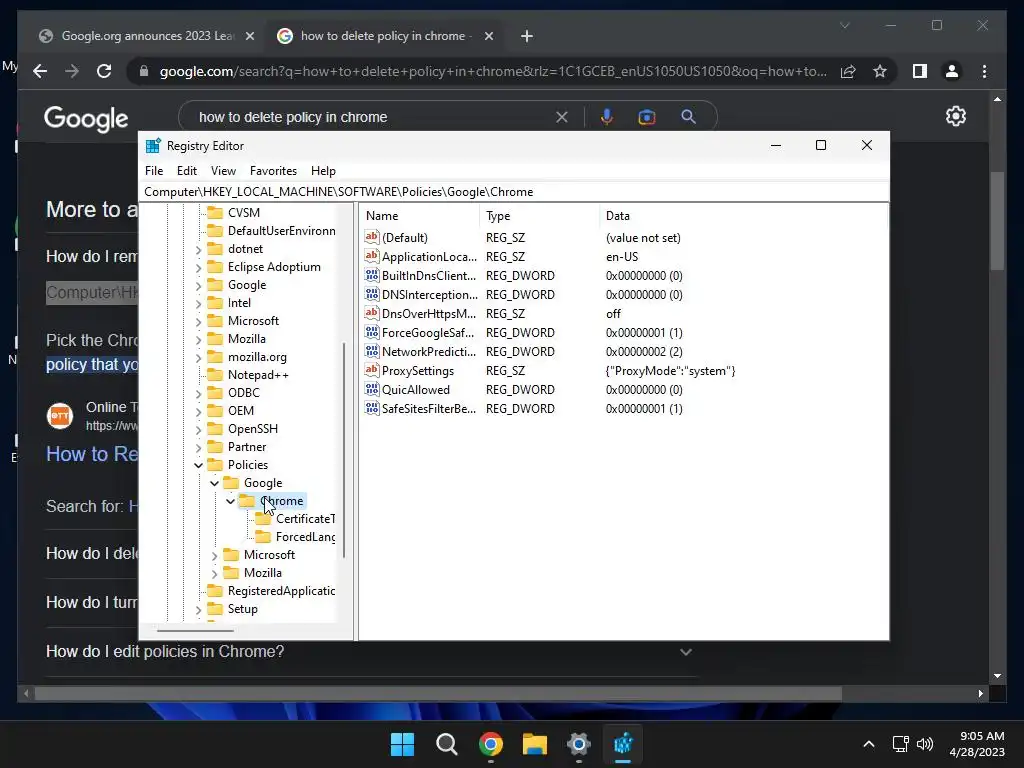Screen dimensions: 1024x768
Task: Open Chrome side panel icon
Action: pos(920,71)
